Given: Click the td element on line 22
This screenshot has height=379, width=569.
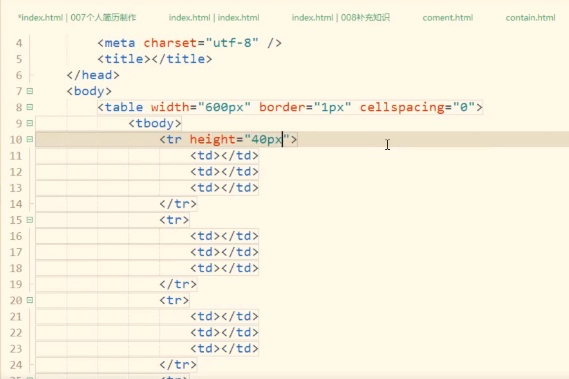Looking at the screenshot, I should click(224, 332).
